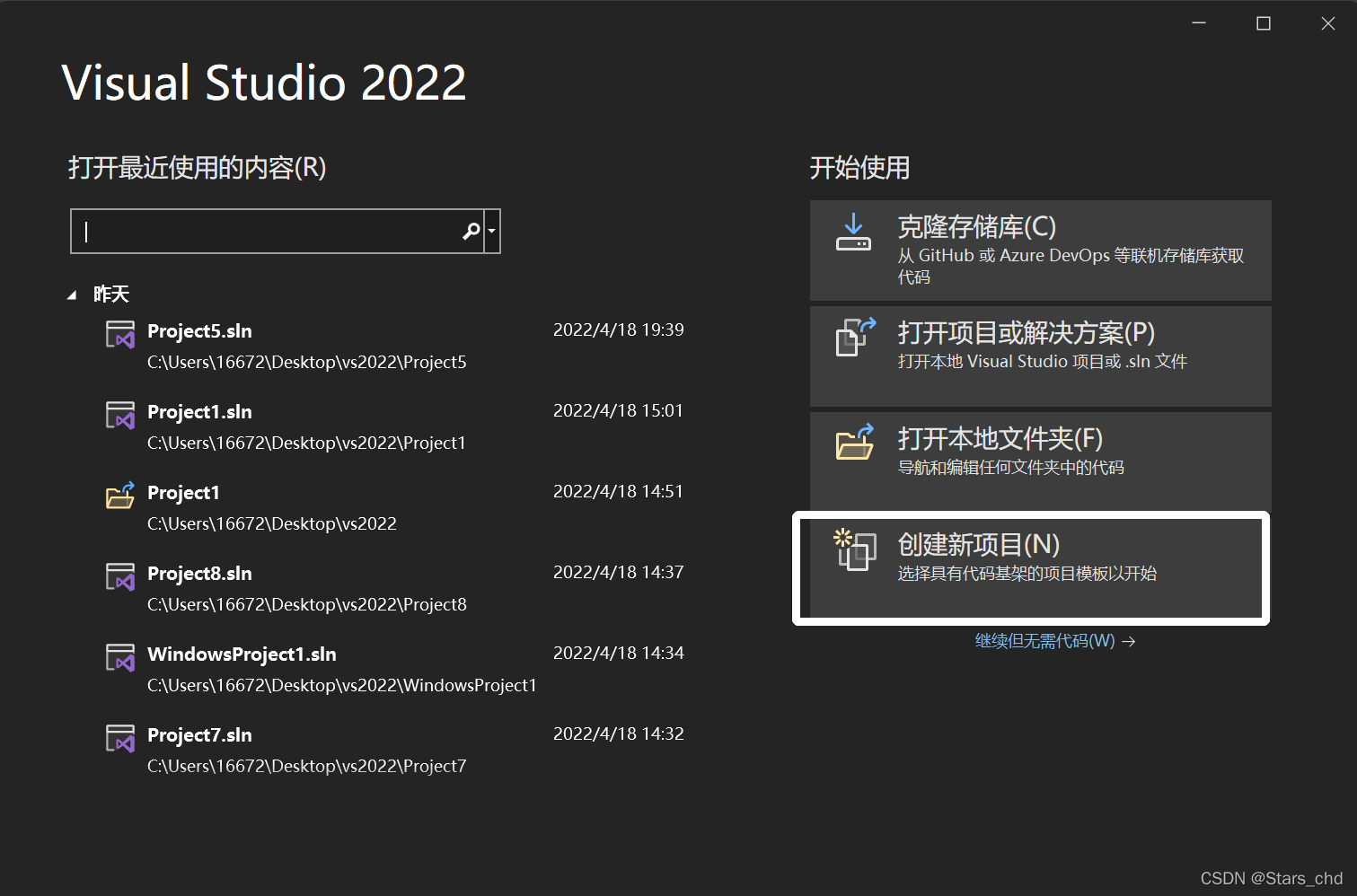1357x896 pixels.
Task: Choose 打开本地文件夹(F)
Action: [1041, 462]
